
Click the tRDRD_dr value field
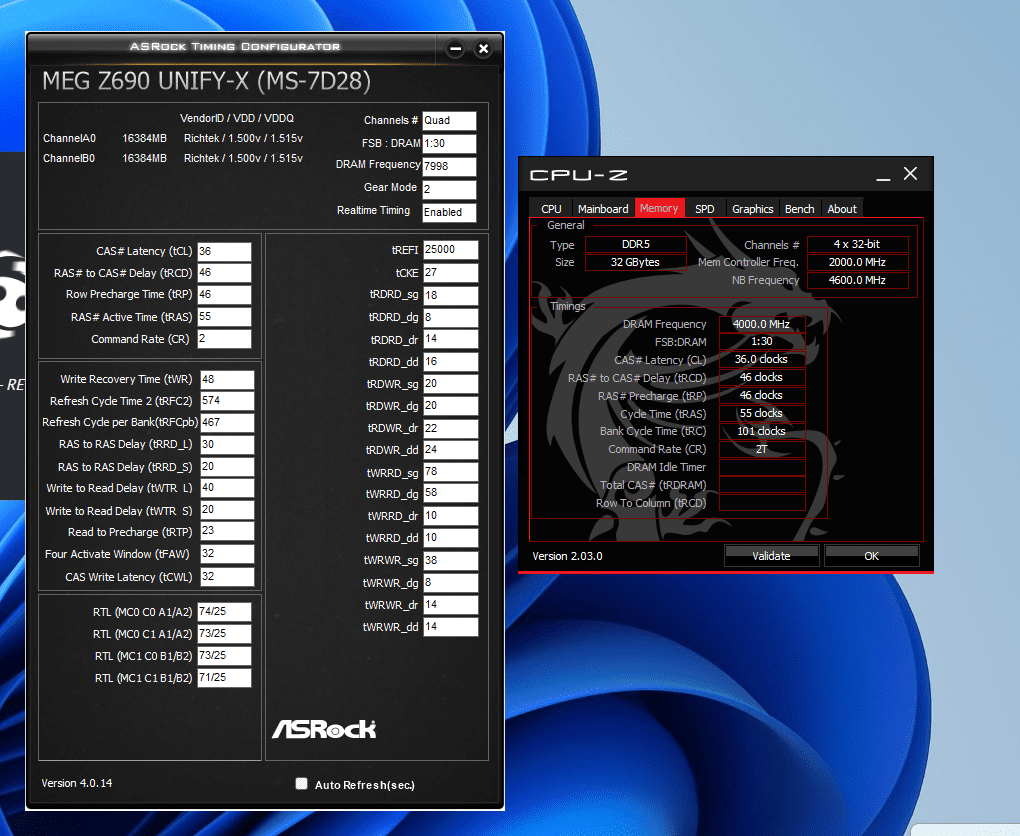click(x=451, y=339)
